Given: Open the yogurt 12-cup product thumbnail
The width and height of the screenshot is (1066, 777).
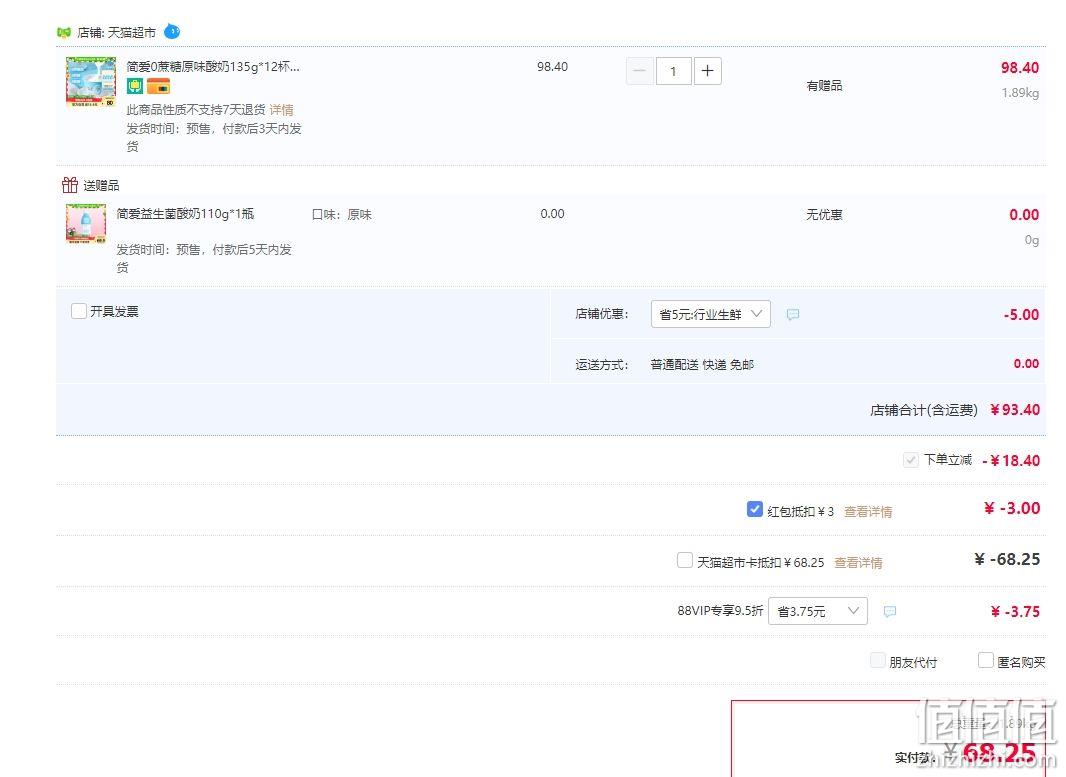Looking at the screenshot, I should click(91, 82).
